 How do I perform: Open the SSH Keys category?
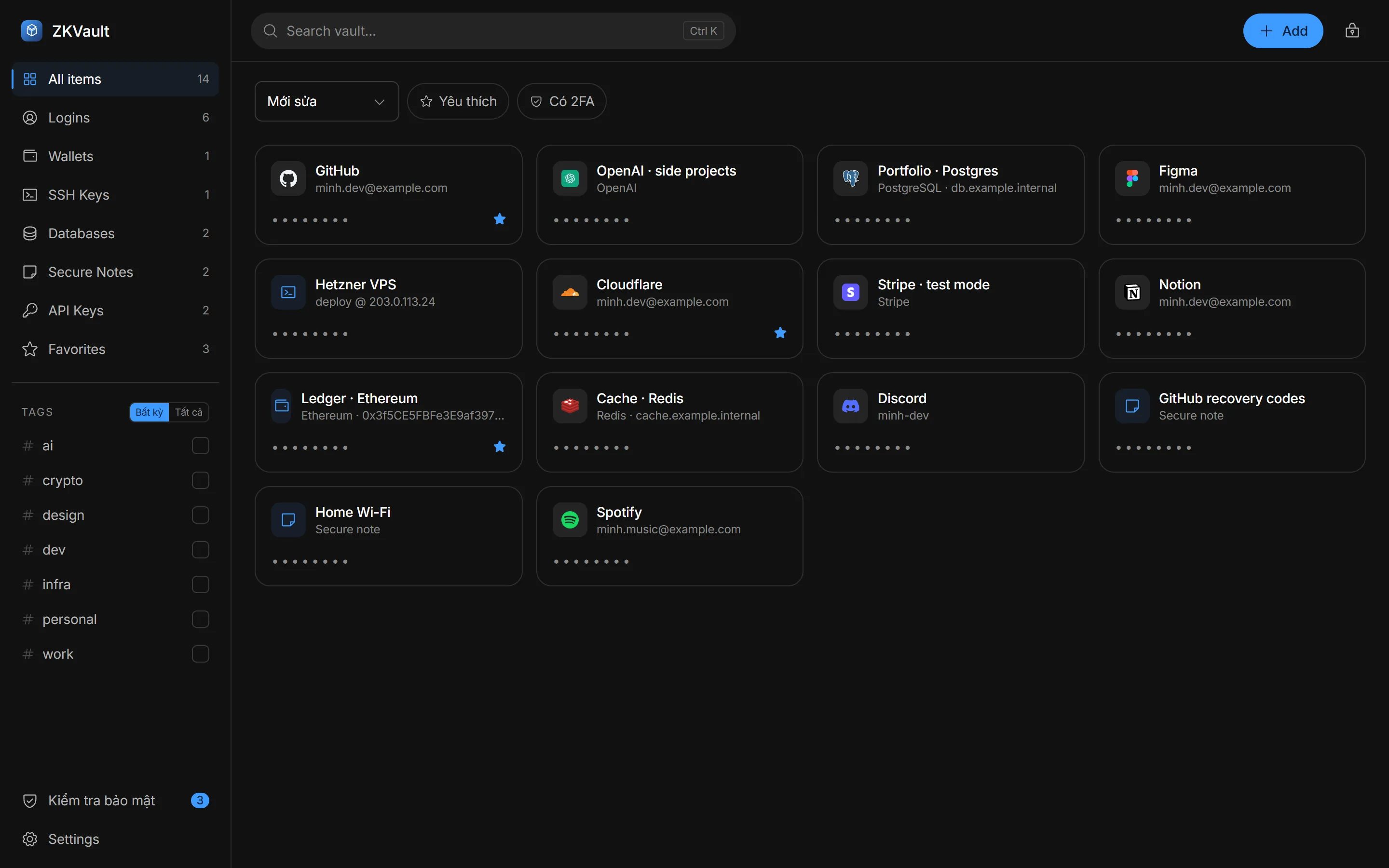point(115,195)
